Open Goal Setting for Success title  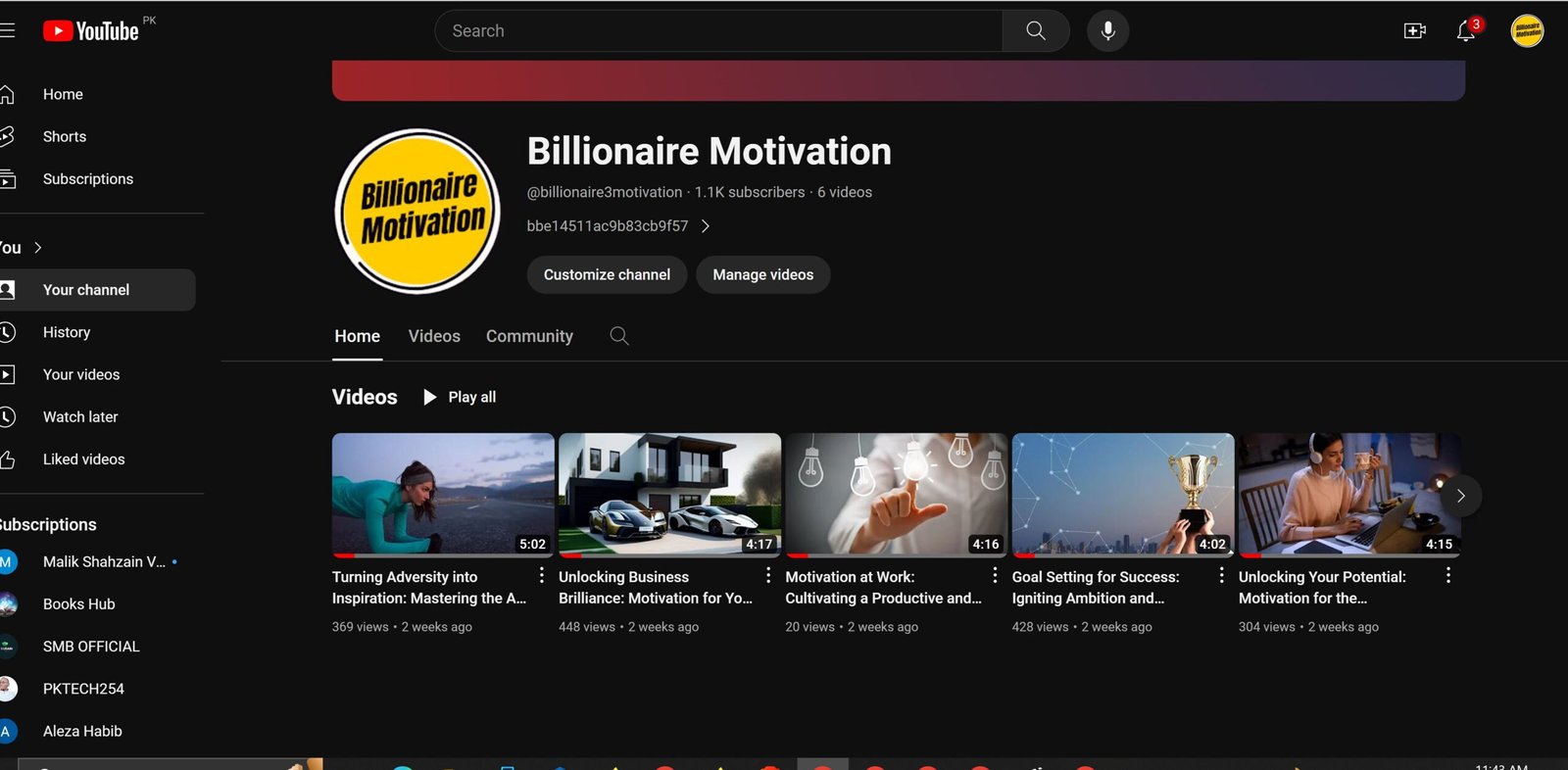tap(1096, 588)
